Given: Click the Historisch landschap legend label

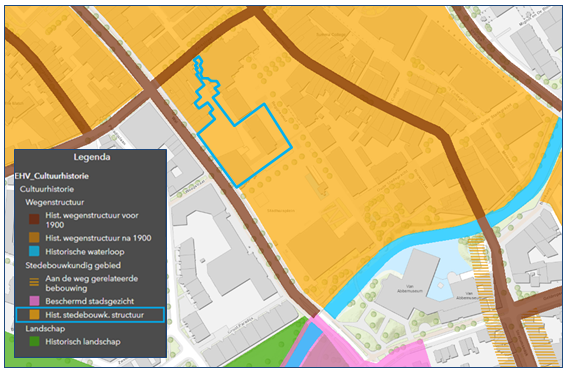Looking at the screenshot, I should [83, 342].
